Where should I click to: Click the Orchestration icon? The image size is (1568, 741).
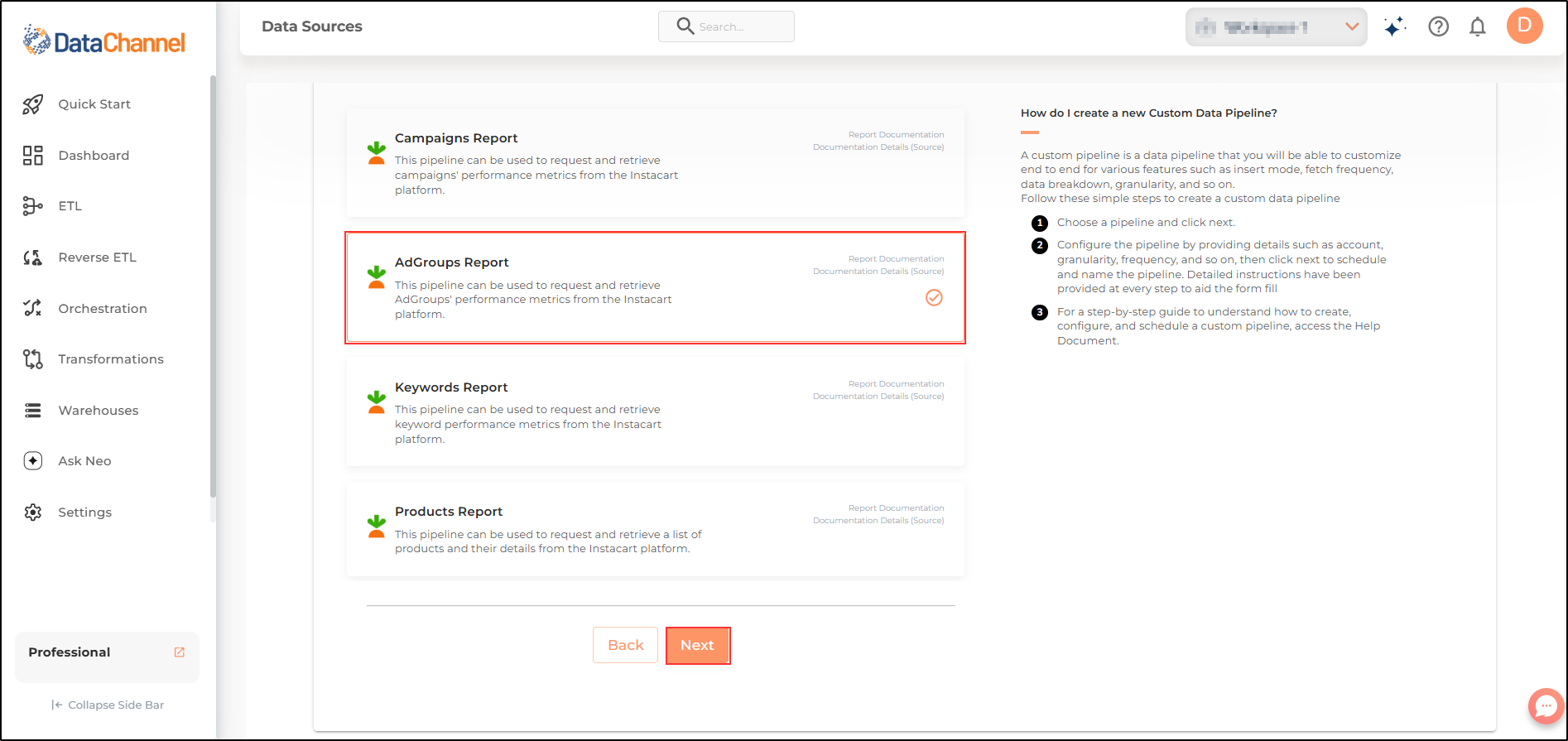coord(32,308)
